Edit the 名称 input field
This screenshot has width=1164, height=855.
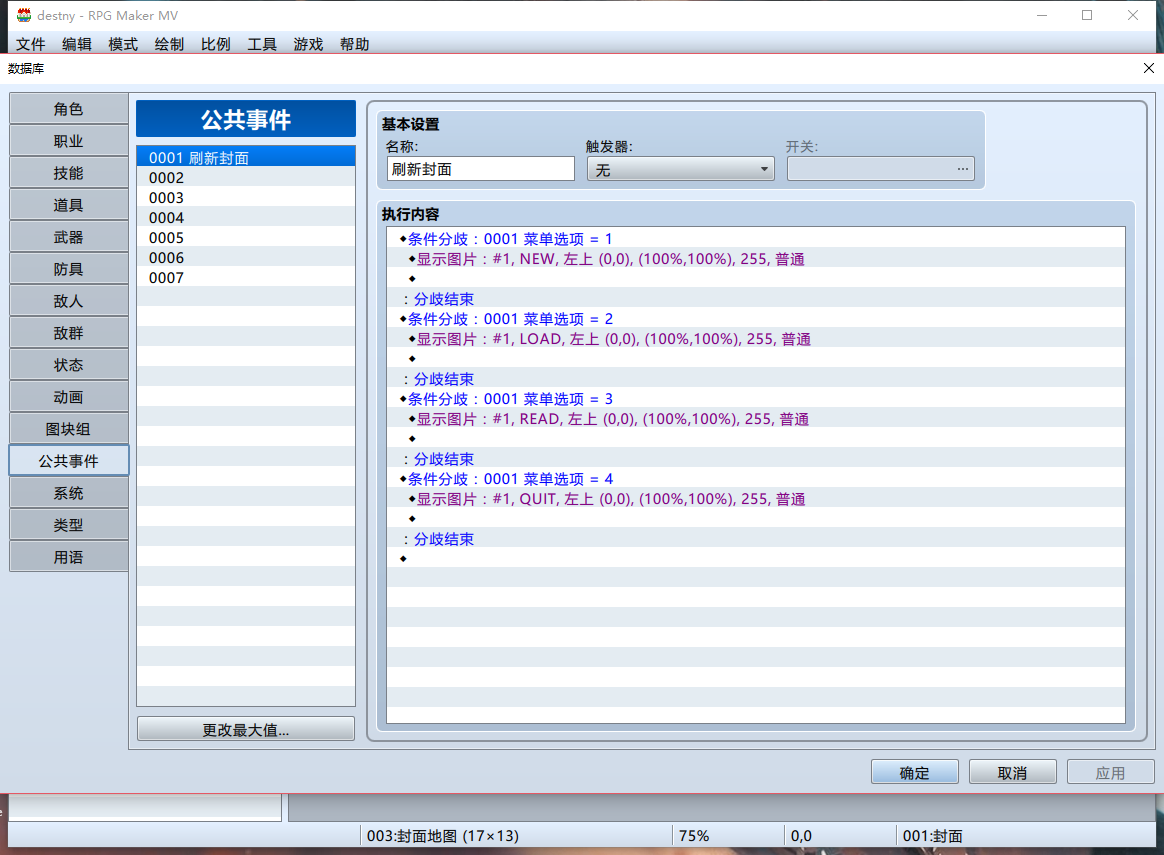pyautogui.click(x=480, y=169)
